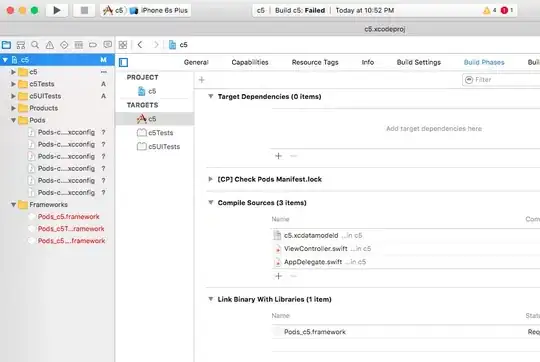The height and width of the screenshot is (362, 540).
Task: Open the related items grid icon
Action: 123,45
